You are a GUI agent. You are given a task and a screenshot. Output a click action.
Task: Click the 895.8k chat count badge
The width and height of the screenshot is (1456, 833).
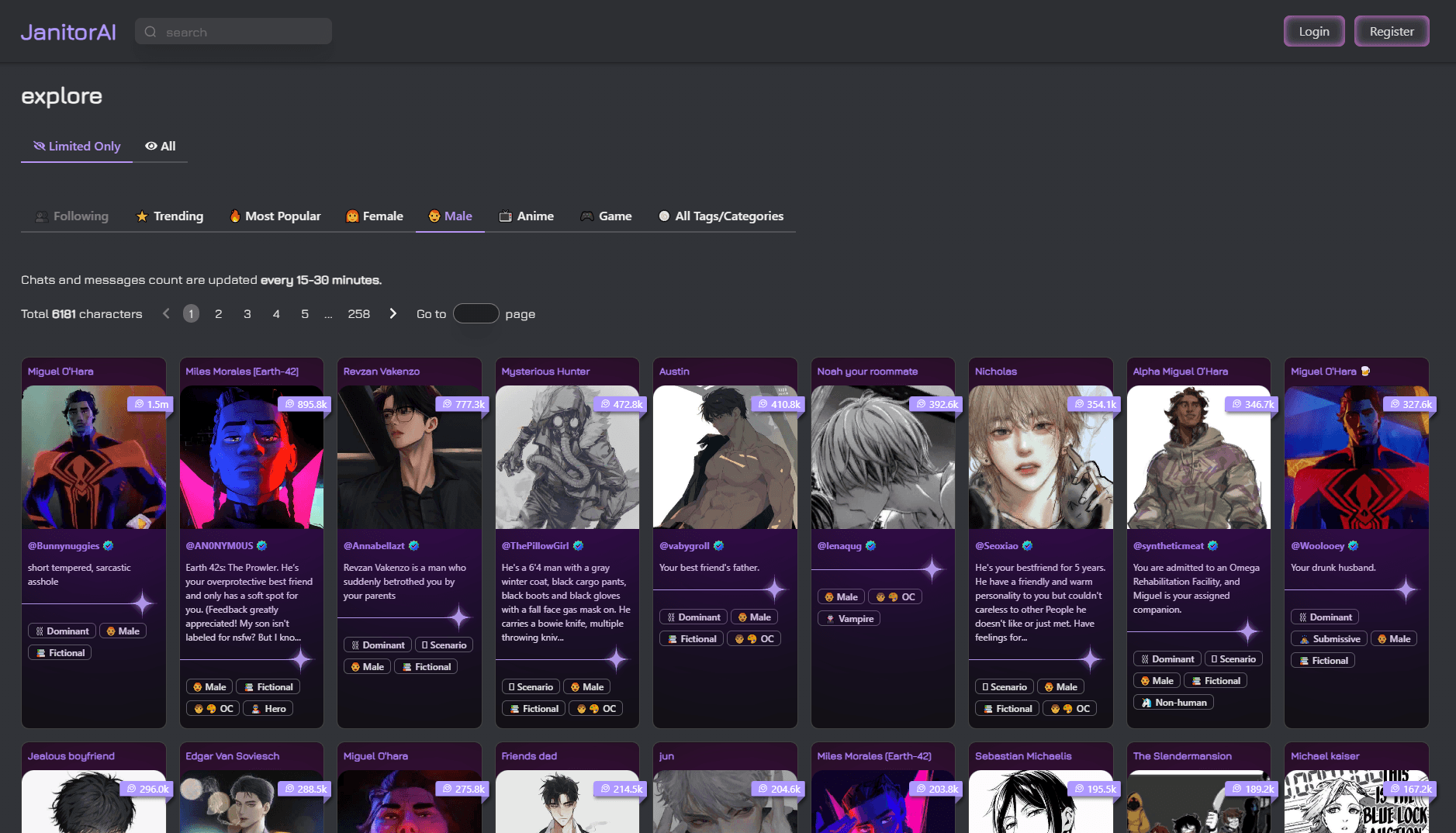click(x=306, y=404)
